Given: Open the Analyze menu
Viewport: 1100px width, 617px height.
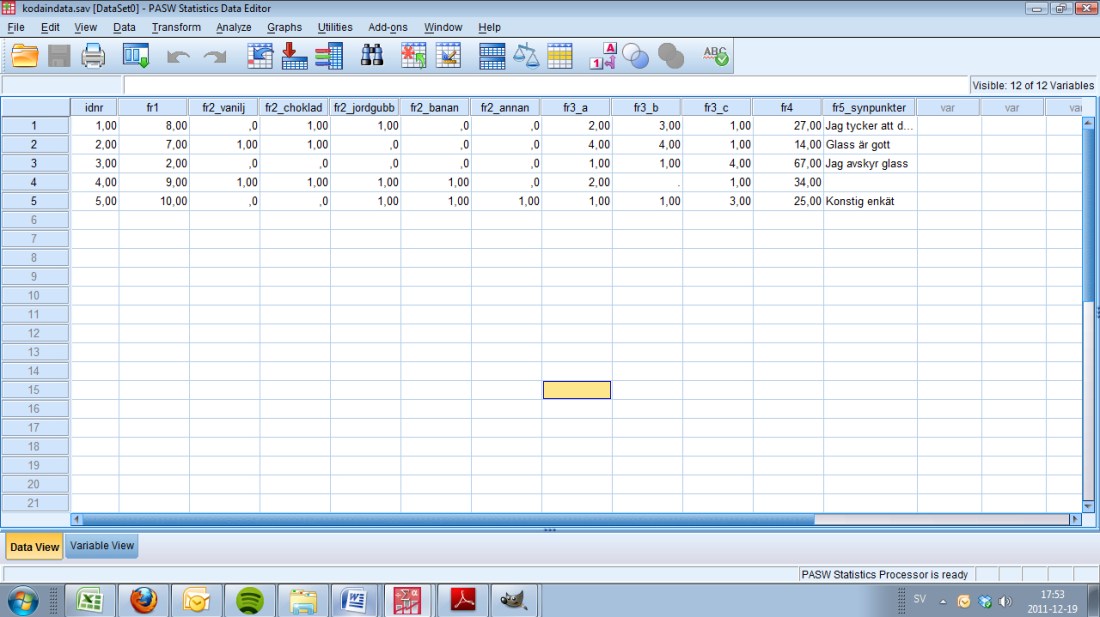Looking at the screenshot, I should [233, 27].
